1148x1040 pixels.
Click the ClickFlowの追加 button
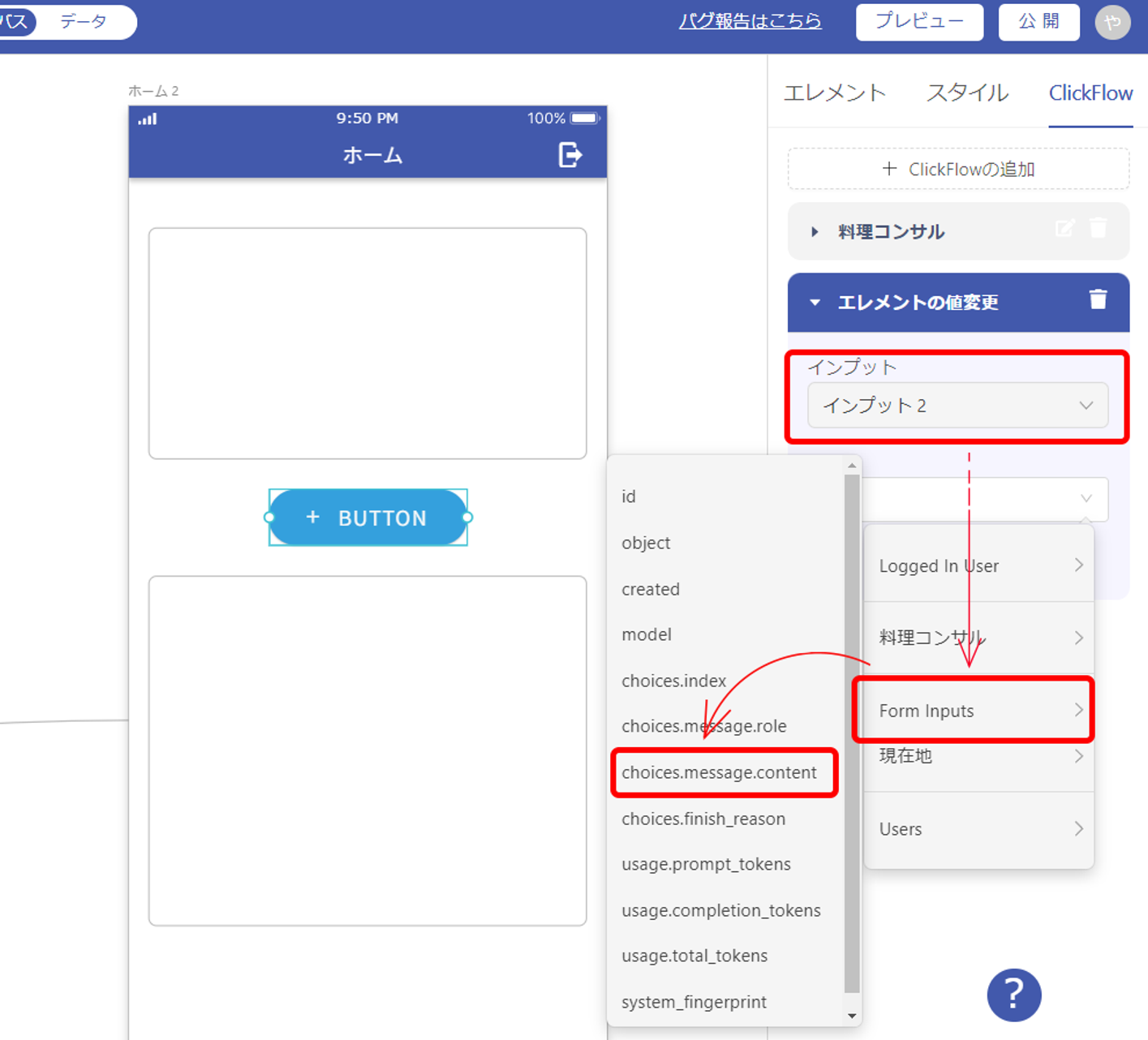click(958, 169)
